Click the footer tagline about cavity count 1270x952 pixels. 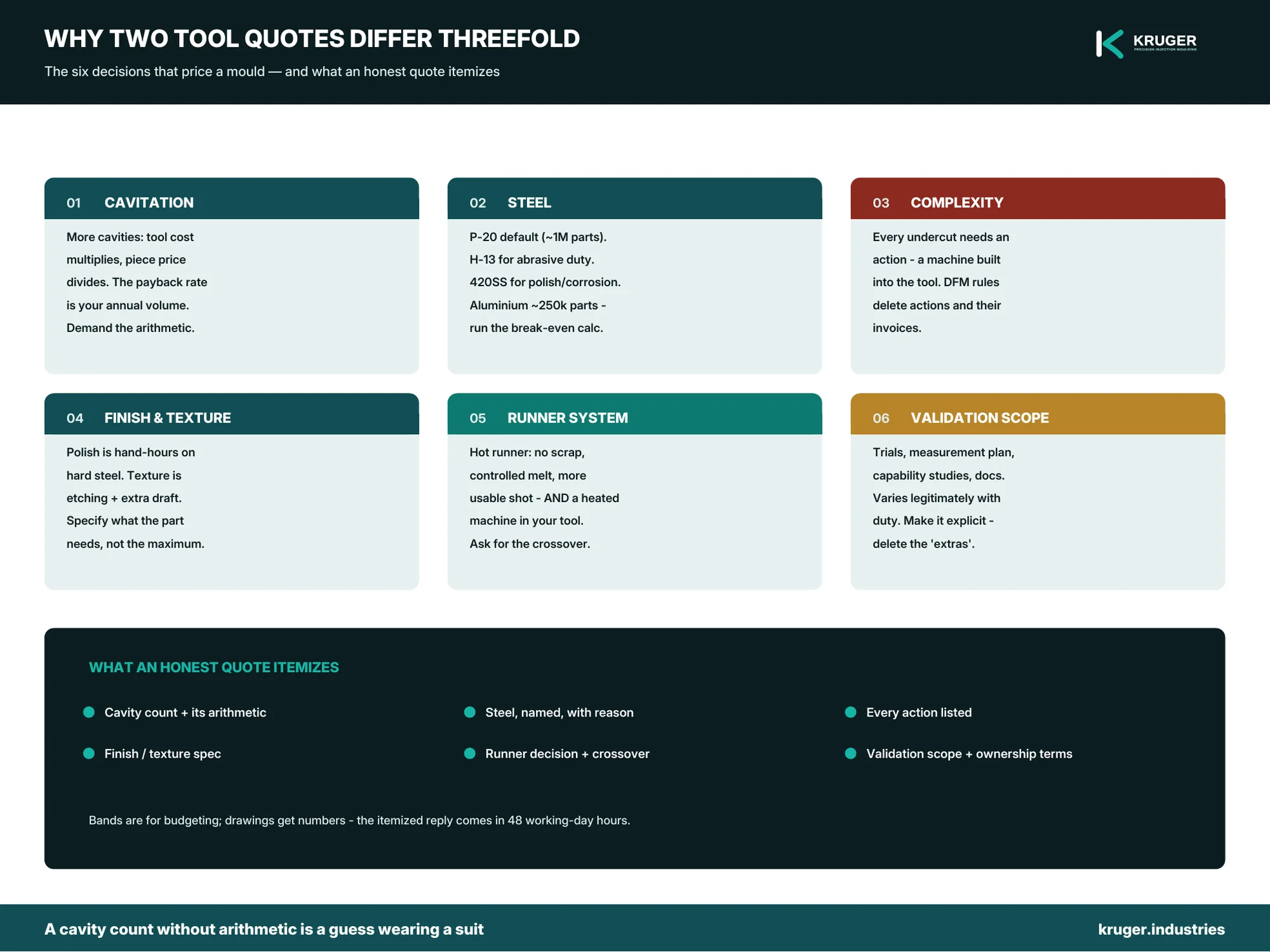[264, 929]
